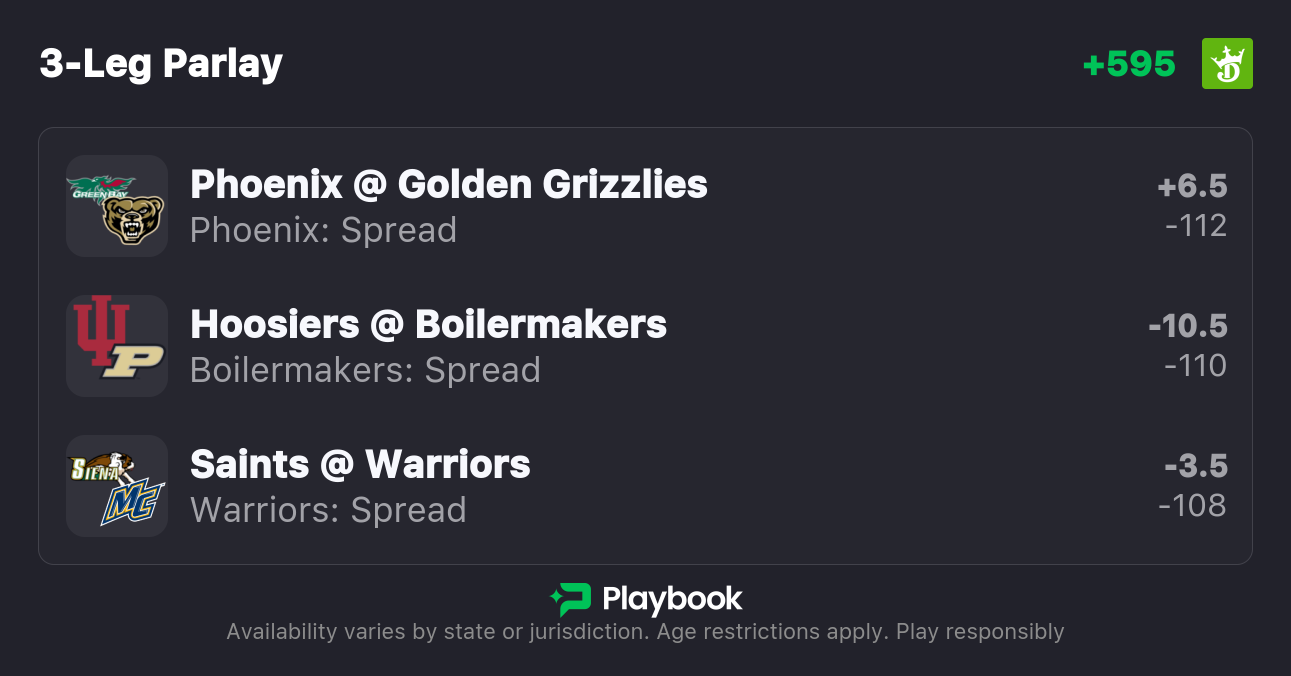
Task: Select the Phoenix @ Golden Grizzlies matchup title
Action: click(x=449, y=184)
